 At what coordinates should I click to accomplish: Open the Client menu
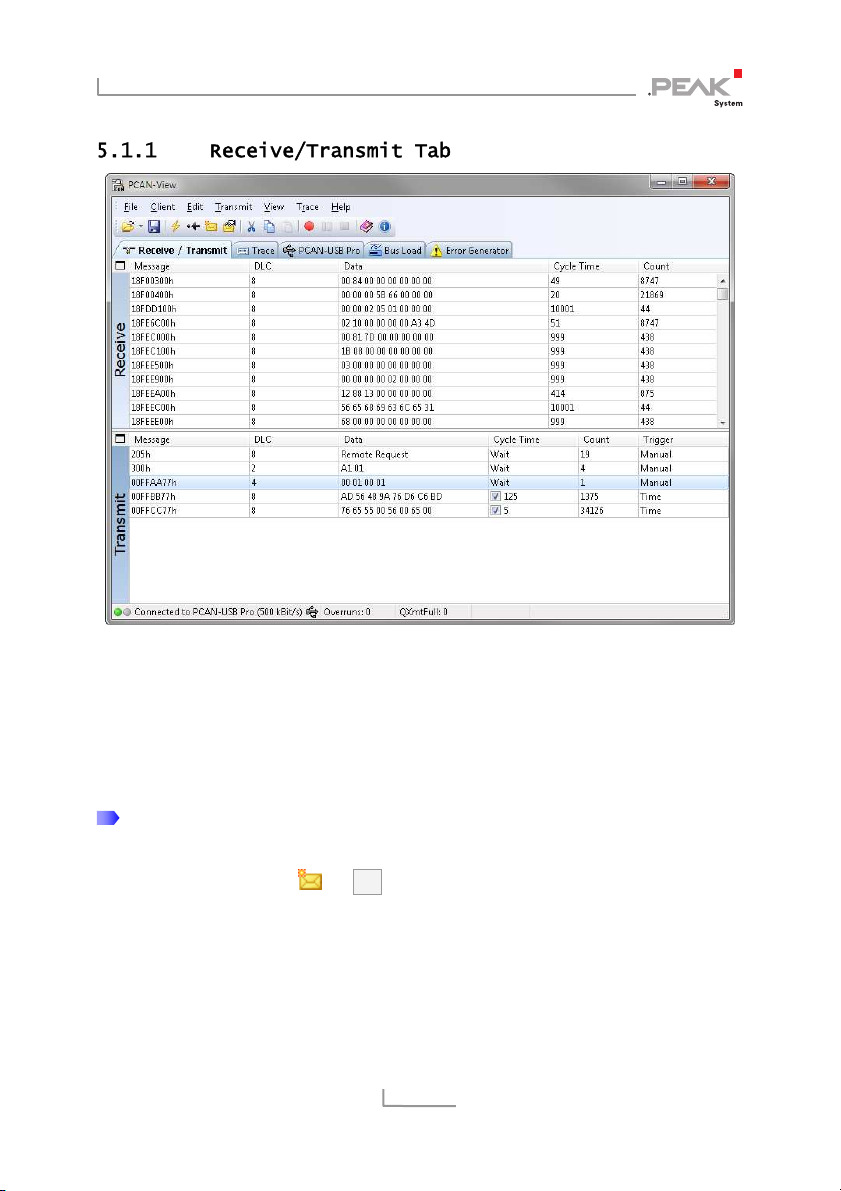pyautogui.click(x=163, y=207)
